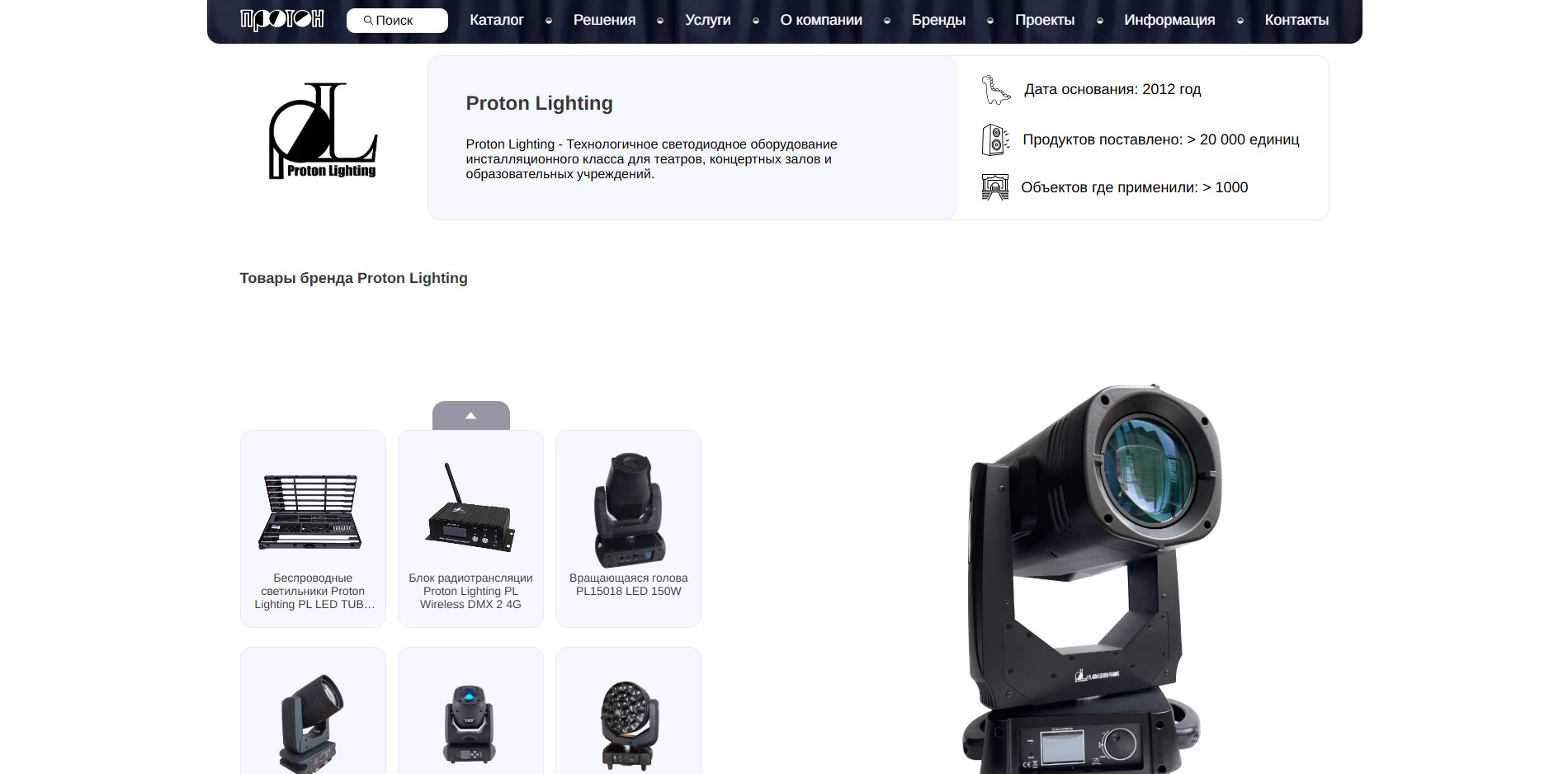Image resolution: width=1568 pixels, height=774 pixels.
Task: Open the wireless PL LED TUBE lights card
Action: (x=313, y=529)
